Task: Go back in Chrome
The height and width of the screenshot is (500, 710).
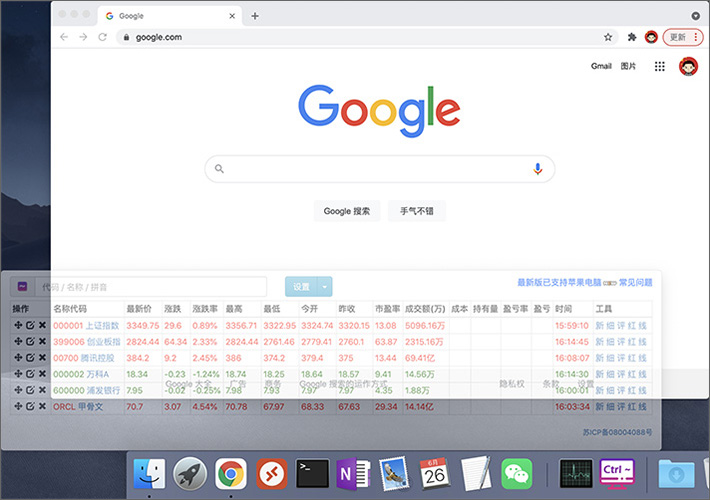Action: click(64, 37)
